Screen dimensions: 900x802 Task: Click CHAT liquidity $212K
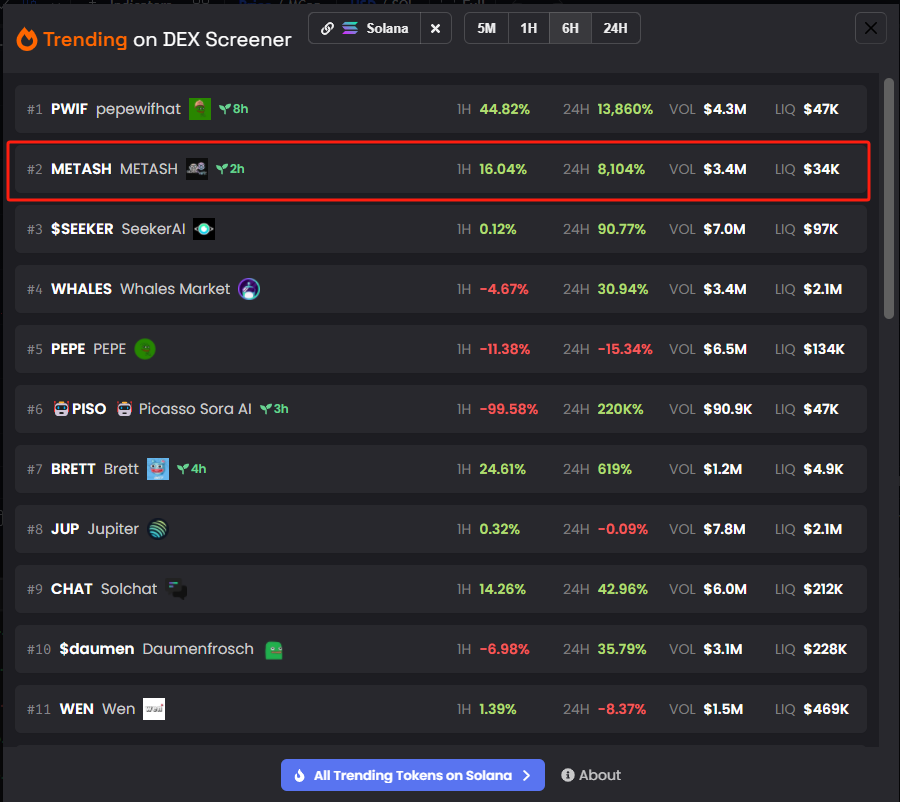click(823, 589)
